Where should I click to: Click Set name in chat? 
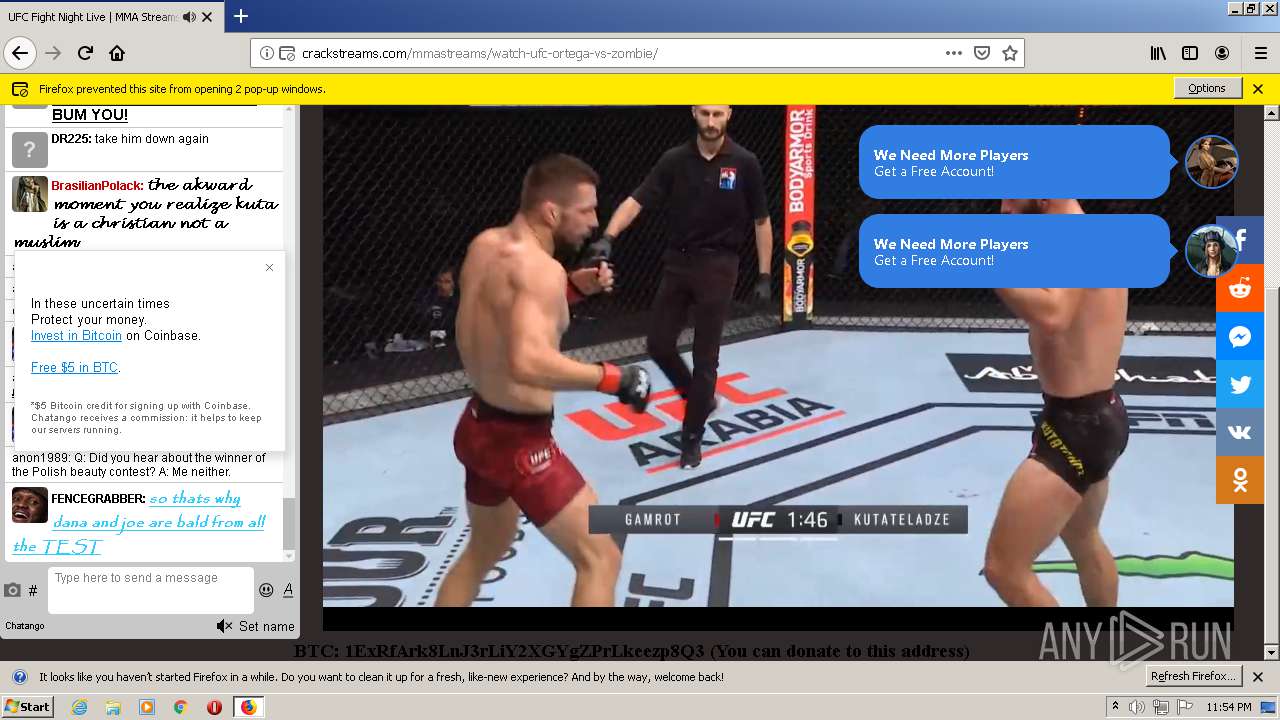(266, 626)
